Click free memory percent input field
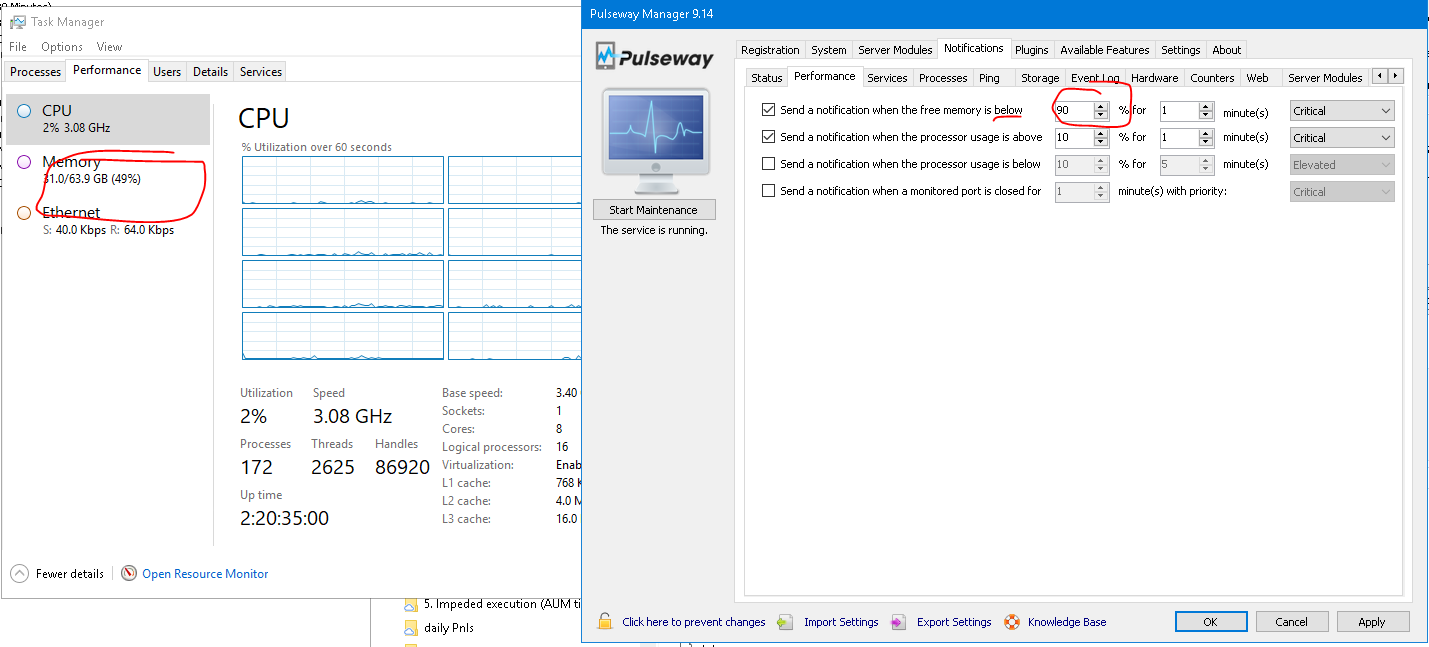Image resolution: width=1429 pixels, height=647 pixels. 1074,111
